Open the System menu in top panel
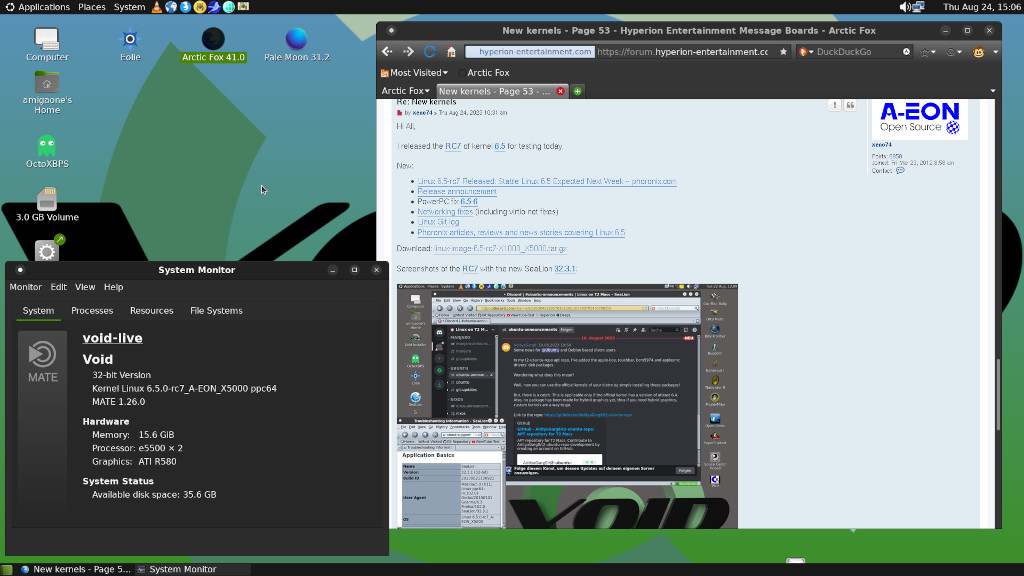This screenshot has height=576, width=1024. point(129,7)
